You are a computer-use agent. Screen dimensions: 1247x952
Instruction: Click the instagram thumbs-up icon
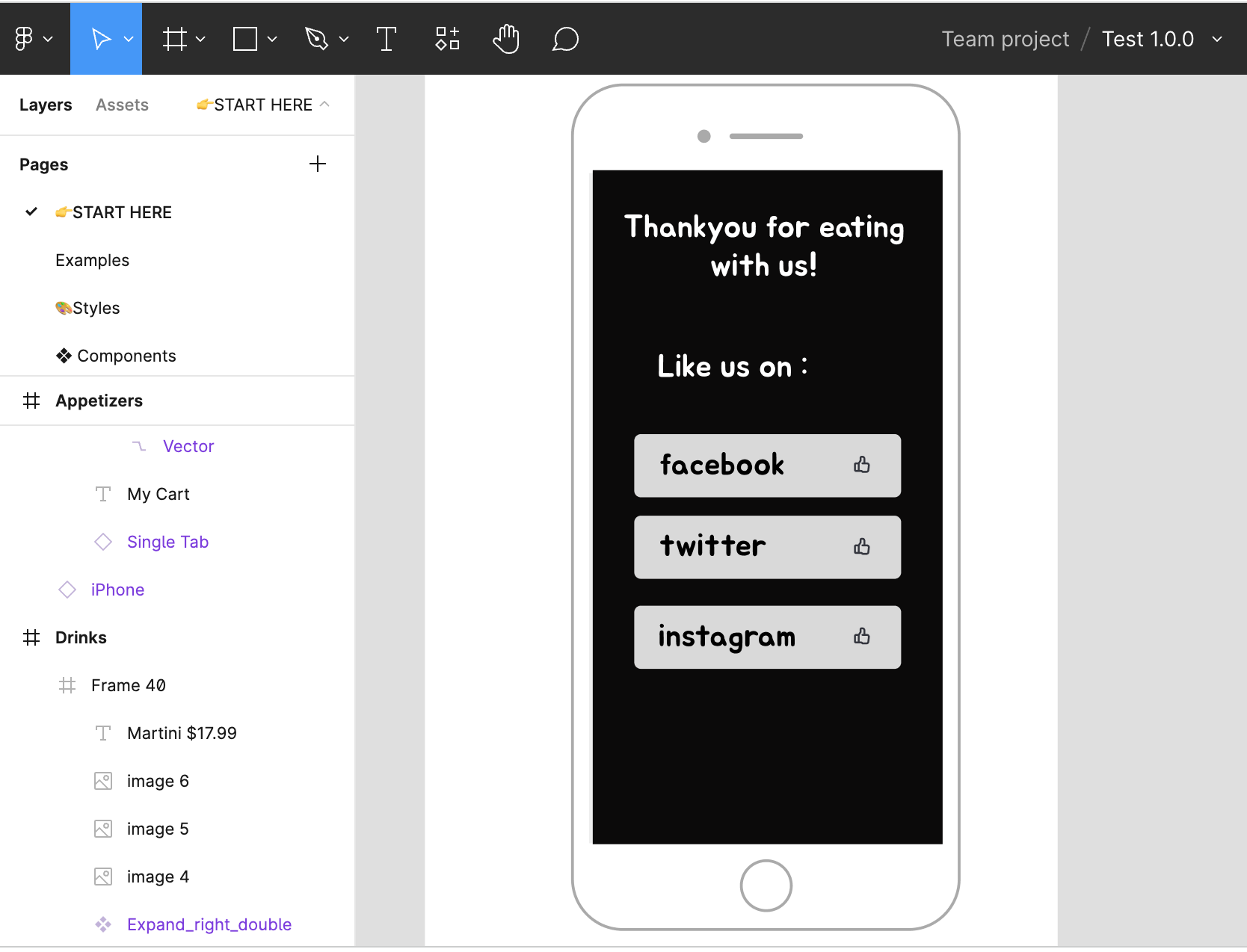tap(862, 637)
